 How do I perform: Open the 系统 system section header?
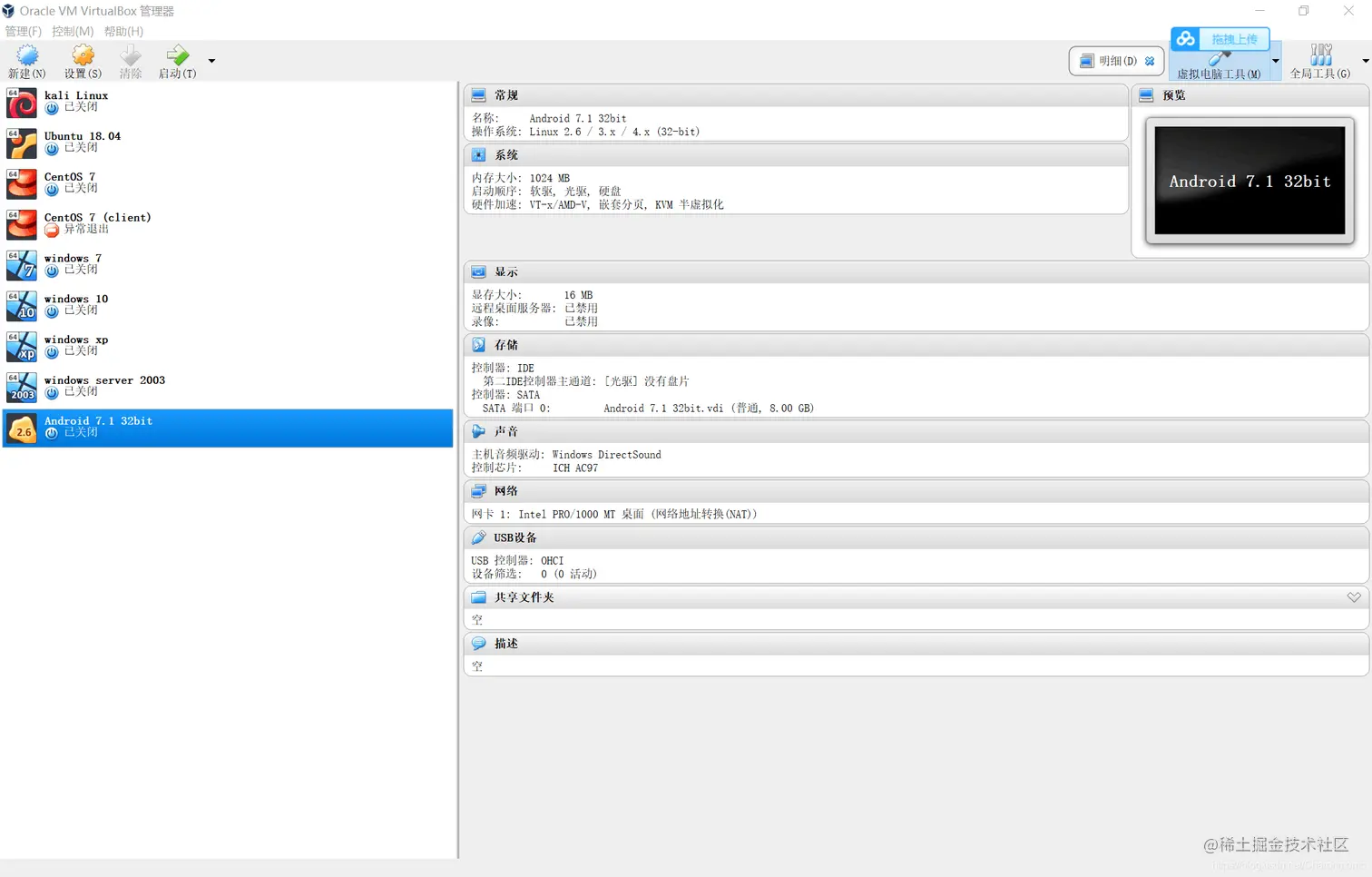tap(796, 155)
